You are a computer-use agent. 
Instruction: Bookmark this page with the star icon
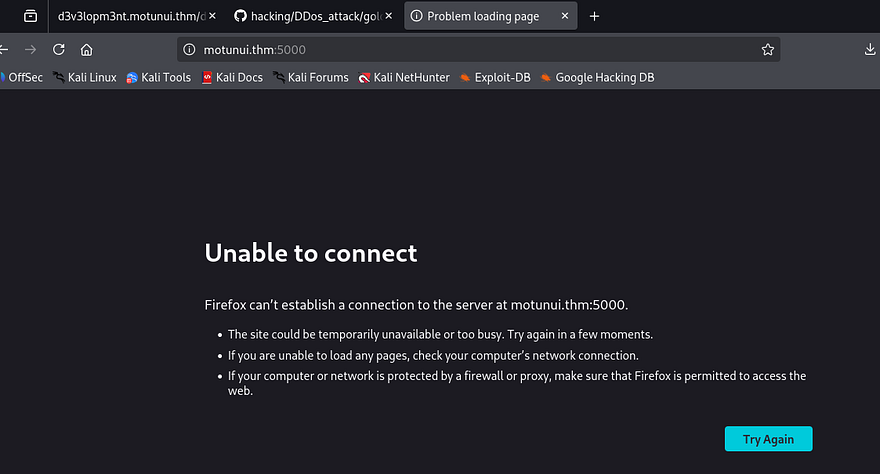coord(768,49)
